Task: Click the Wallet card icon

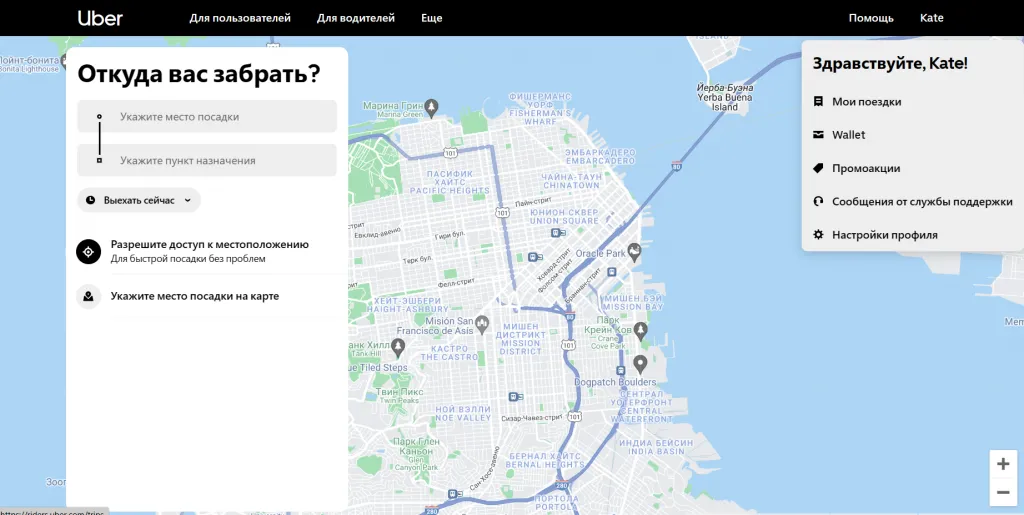Action: (x=818, y=135)
